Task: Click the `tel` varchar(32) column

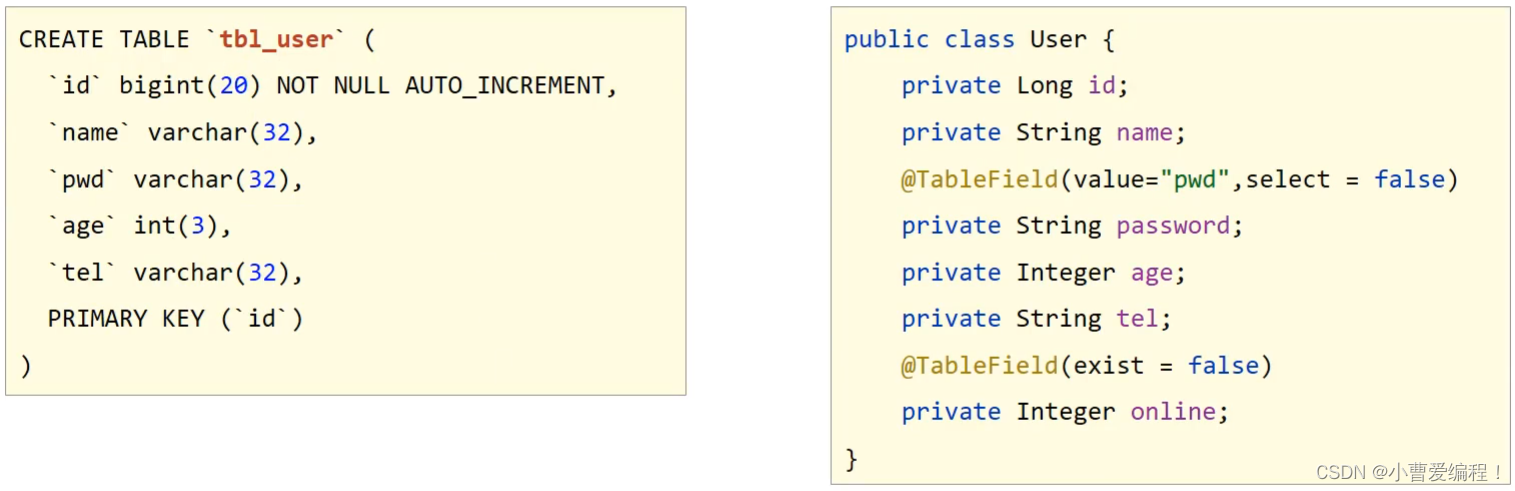Action: [175, 272]
